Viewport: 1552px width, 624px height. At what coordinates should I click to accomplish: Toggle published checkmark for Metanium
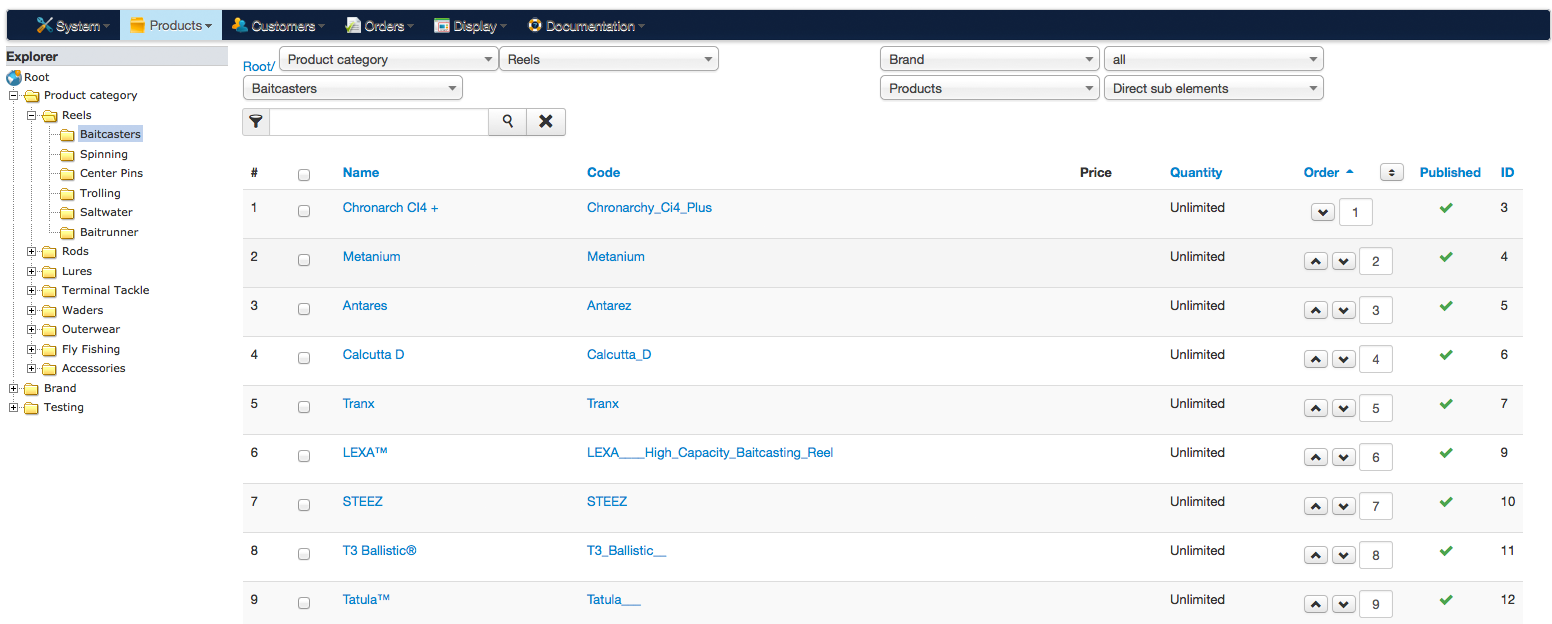(x=1446, y=257)
